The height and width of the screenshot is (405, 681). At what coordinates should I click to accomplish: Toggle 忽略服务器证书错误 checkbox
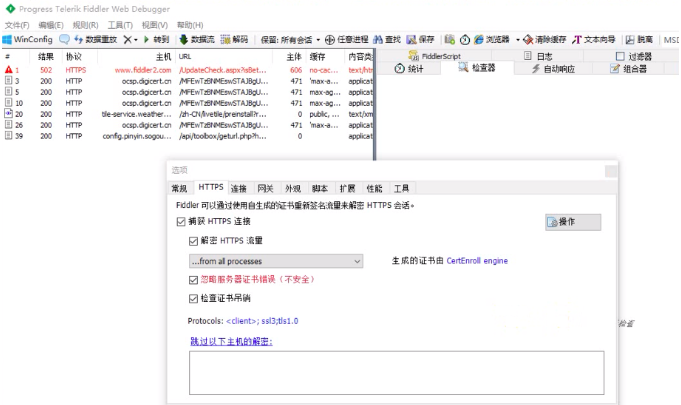point(193,280)
